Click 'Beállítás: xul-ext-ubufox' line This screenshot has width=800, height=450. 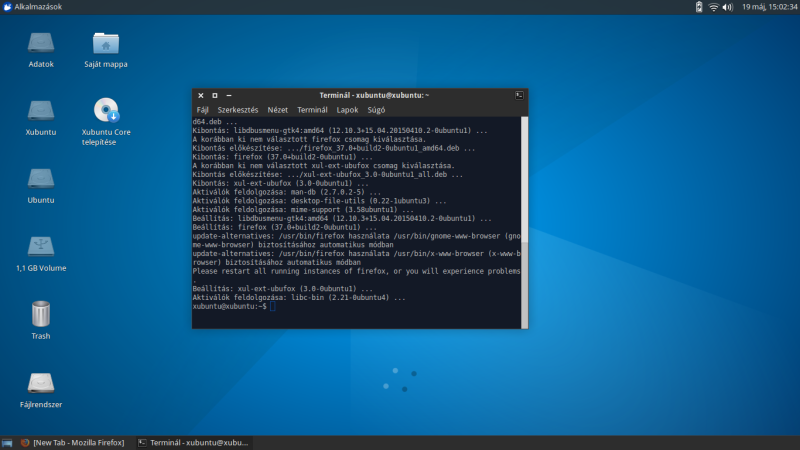[283, 288]
